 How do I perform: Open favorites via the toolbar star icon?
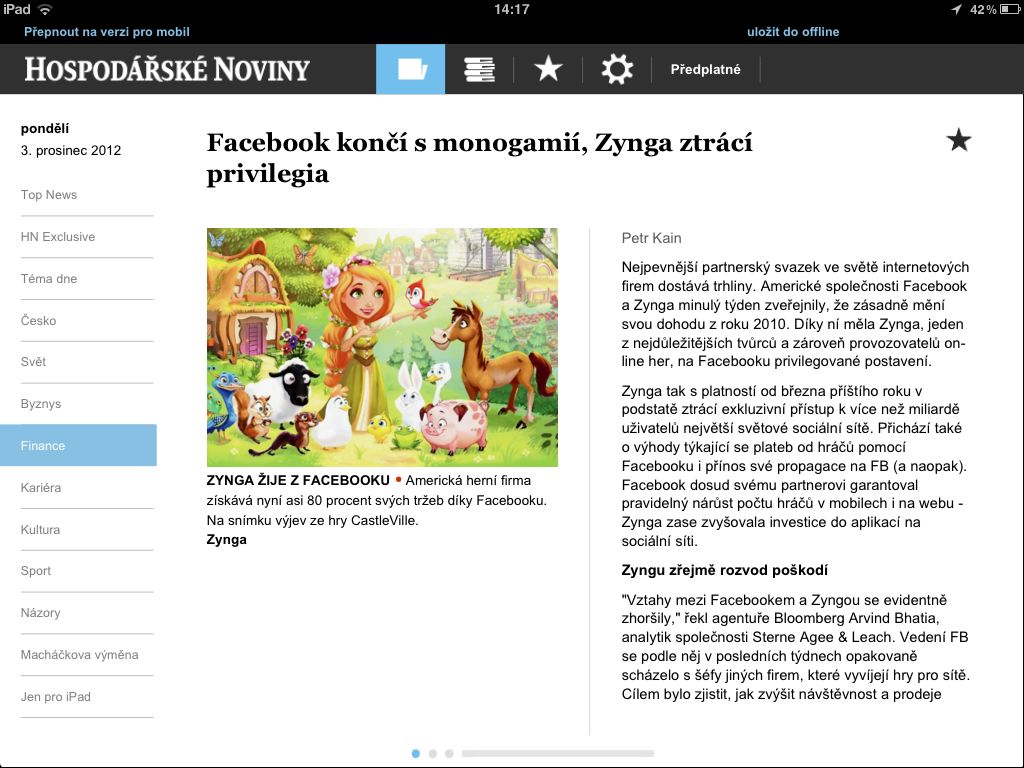547,69
